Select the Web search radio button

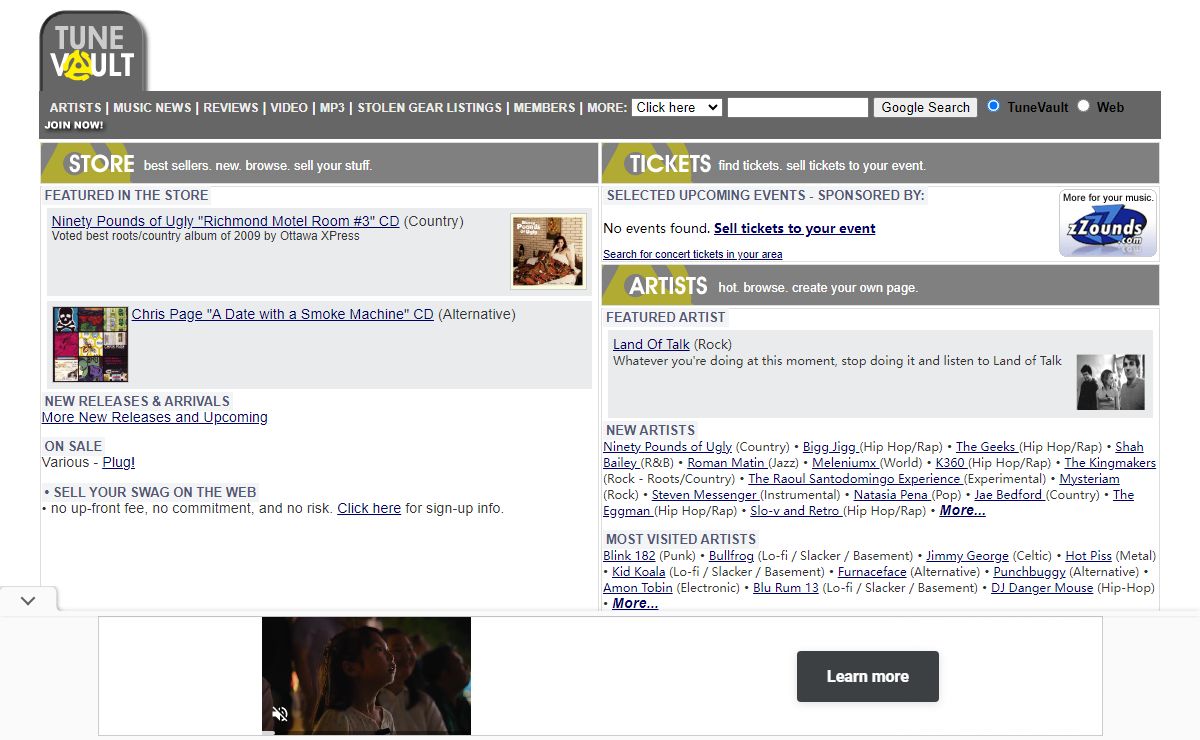point(1083,106)
